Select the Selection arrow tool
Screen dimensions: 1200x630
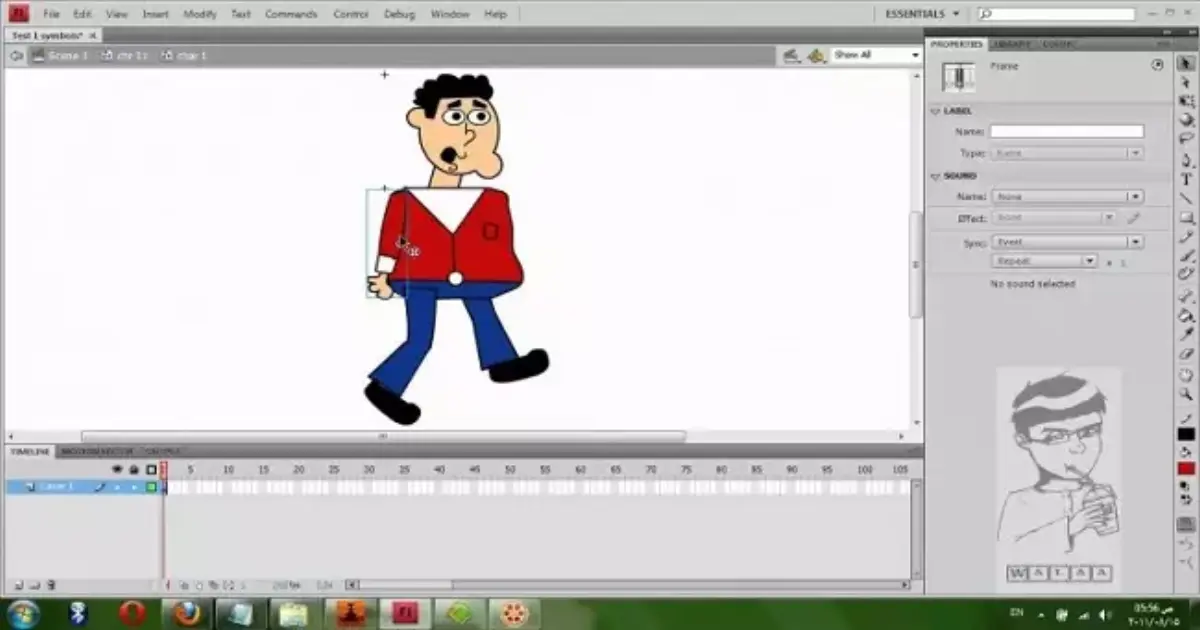tap(1187, 64)
